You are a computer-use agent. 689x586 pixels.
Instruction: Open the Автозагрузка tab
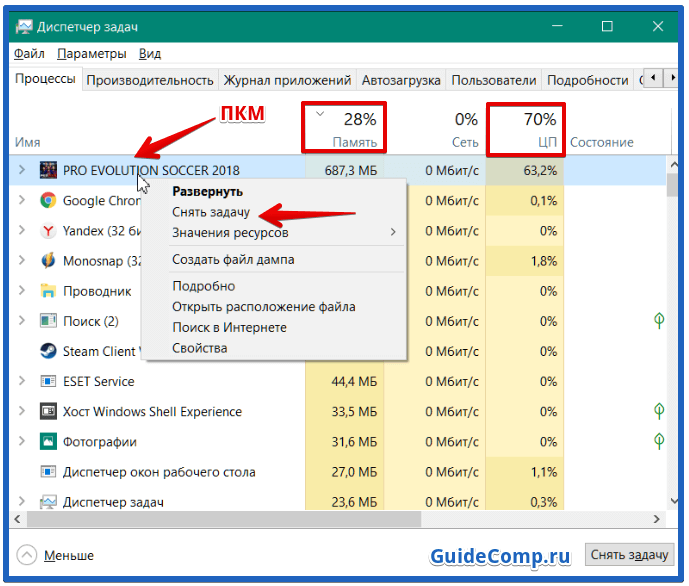[401, 80]
